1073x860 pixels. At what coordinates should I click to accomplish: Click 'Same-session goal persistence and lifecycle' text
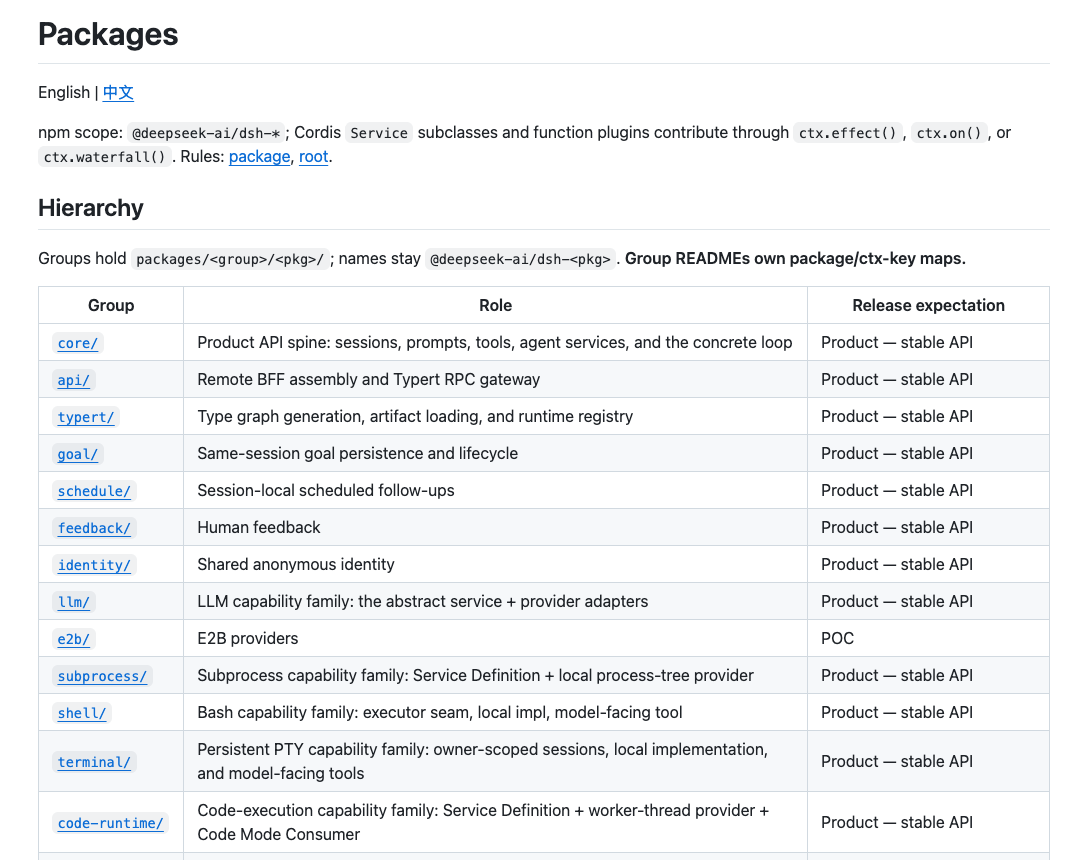357,454
